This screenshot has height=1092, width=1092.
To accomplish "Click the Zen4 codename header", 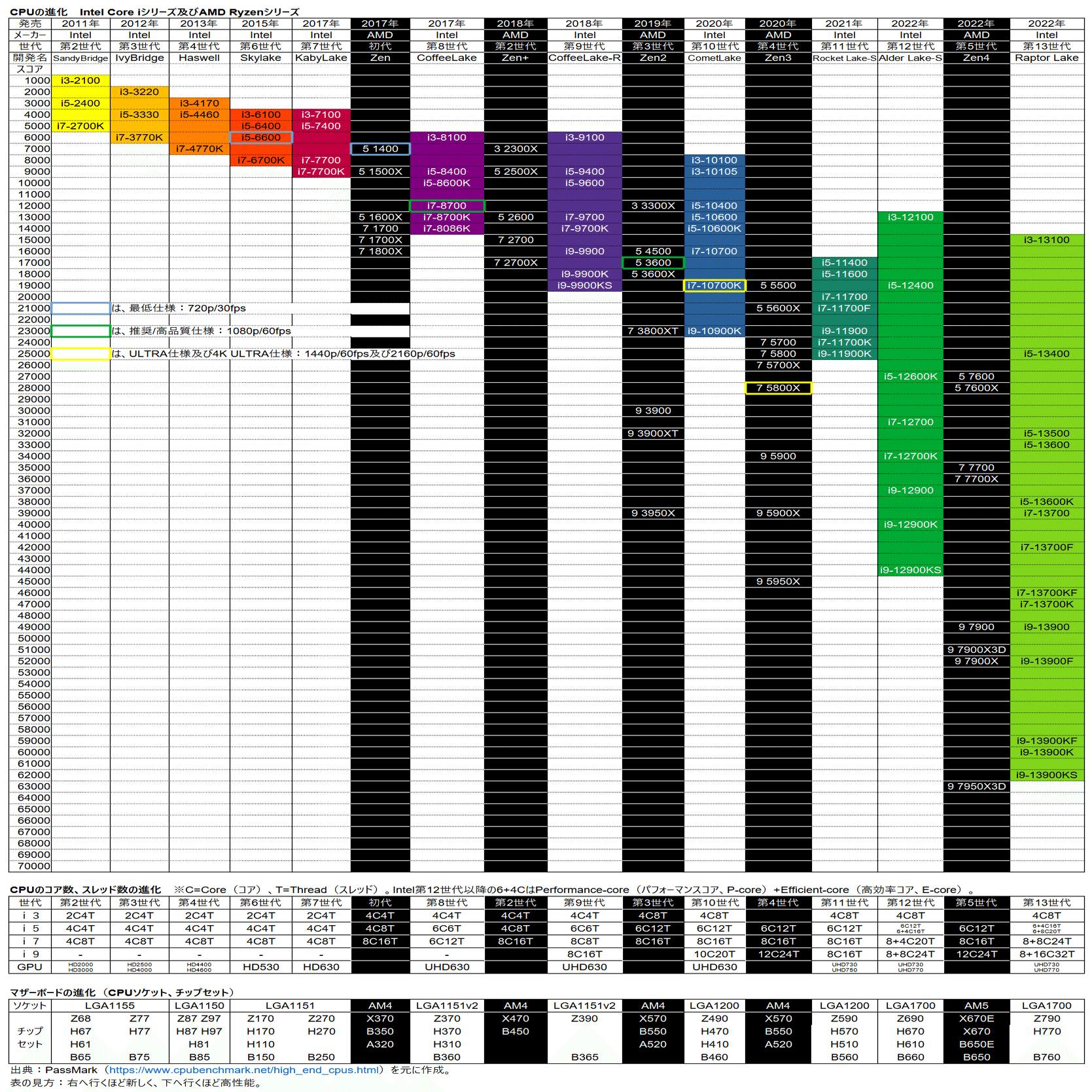I will pos(976,58).
